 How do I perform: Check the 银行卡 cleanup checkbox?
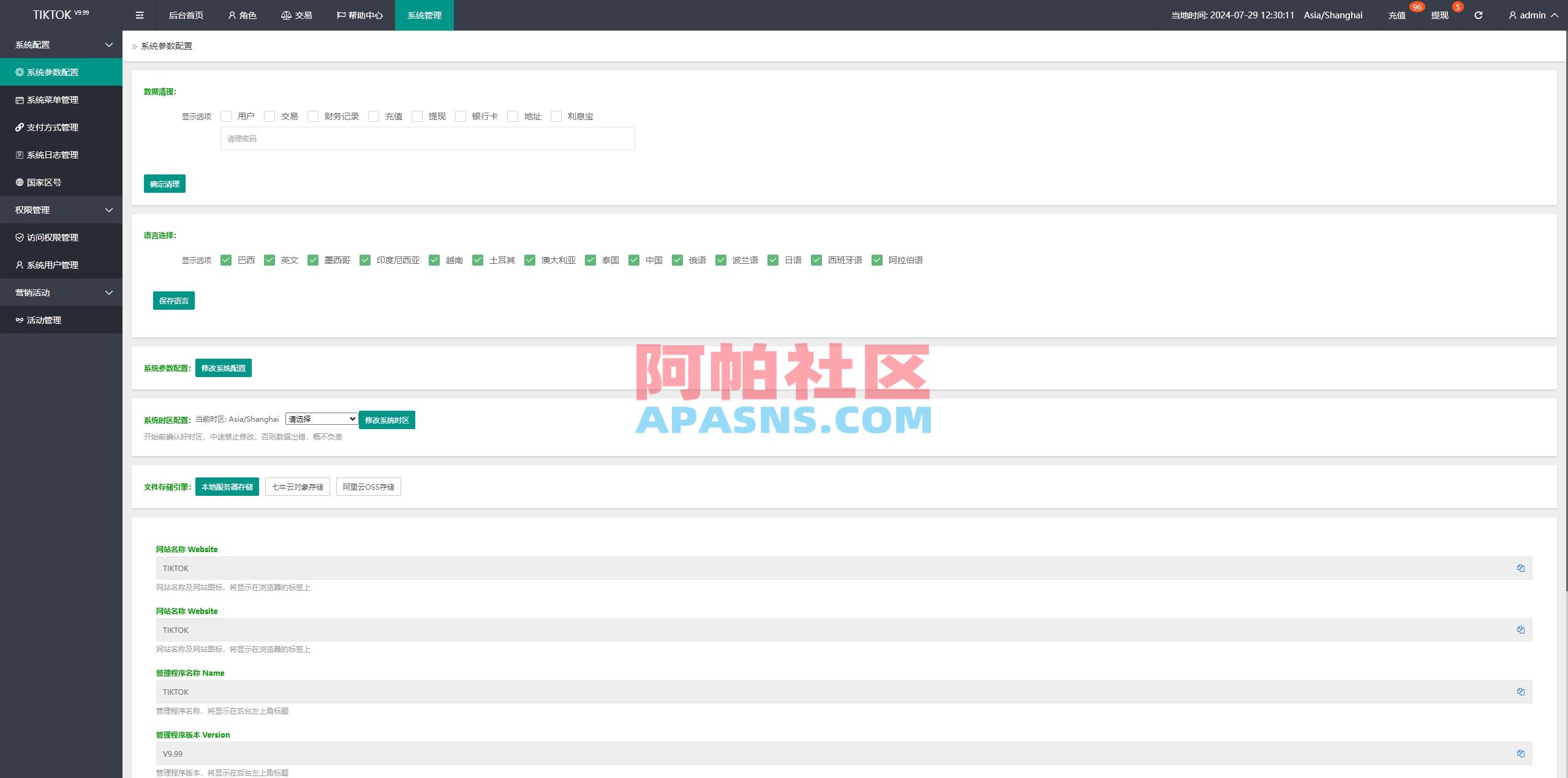pyautogui.click(x=460, y=116)
